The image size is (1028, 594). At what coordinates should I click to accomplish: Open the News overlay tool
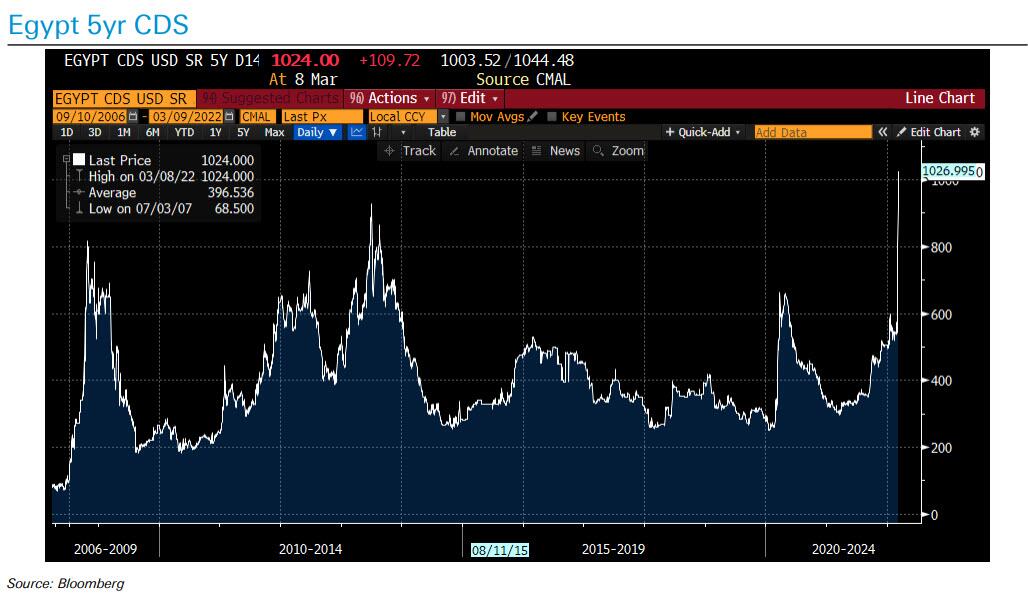point(555,150)
